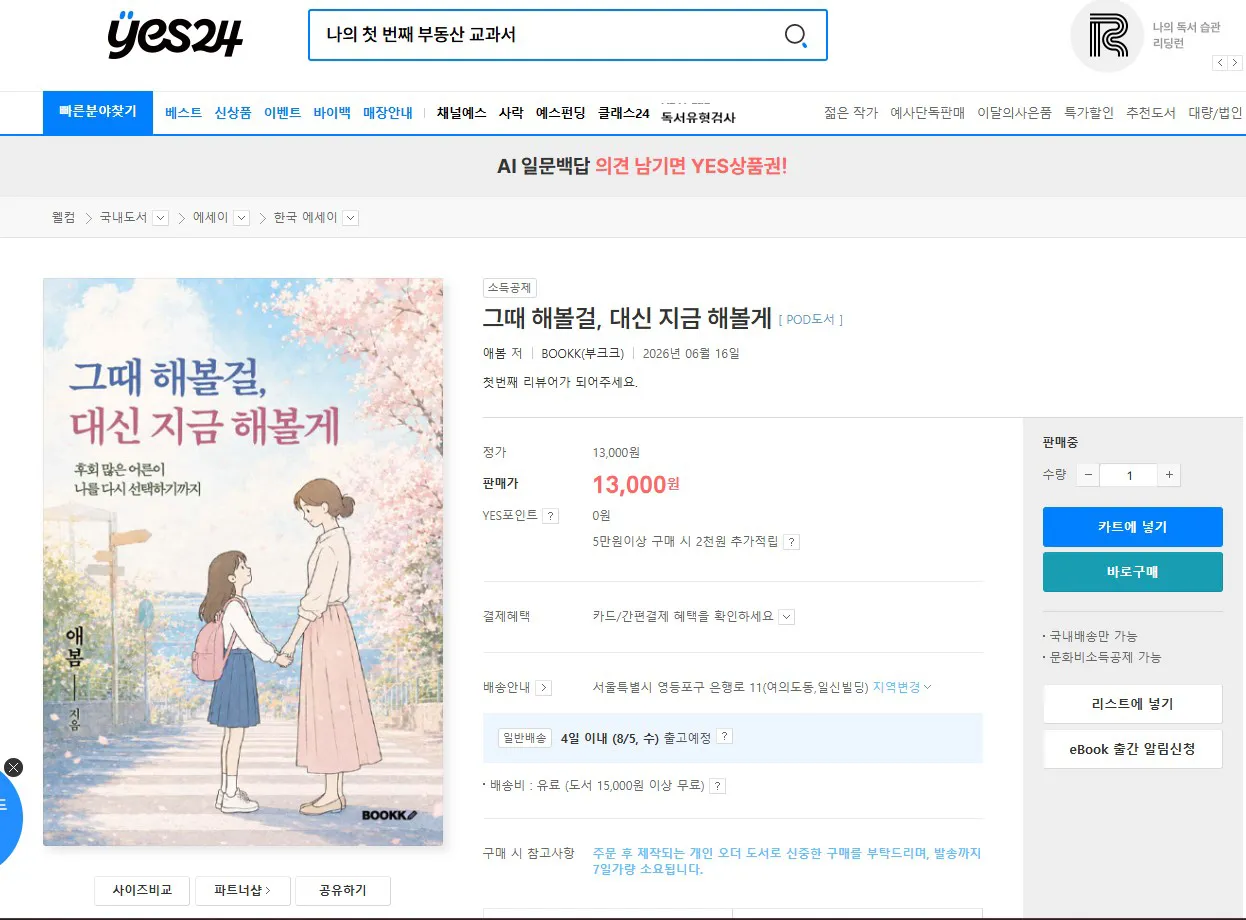Open help icon next to YES포인트
Screen dimensions: 1246x920
(x=550, y=516)
